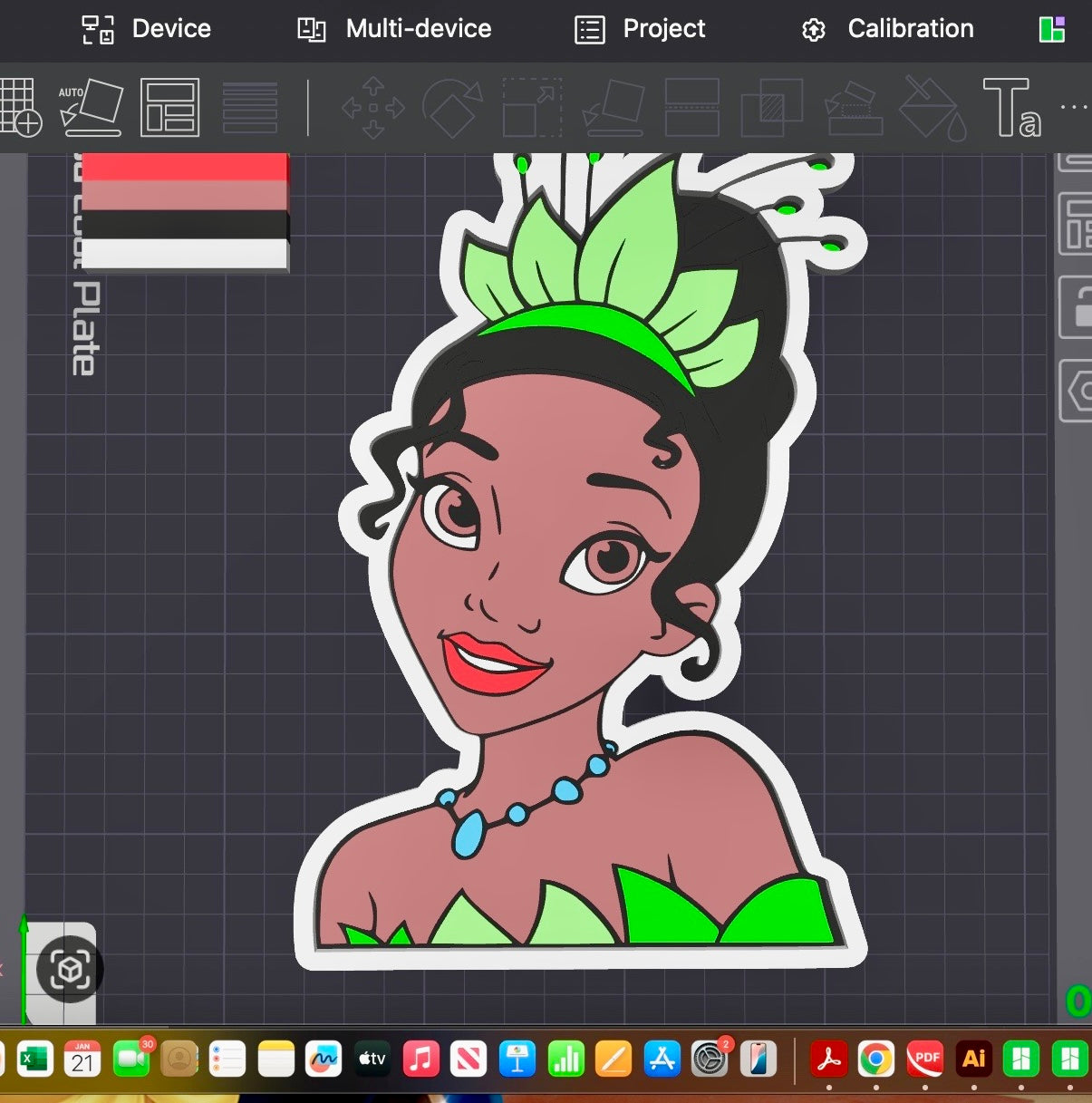Open Adobe Illustrator from the Dock

click(x=973, y=1059)
